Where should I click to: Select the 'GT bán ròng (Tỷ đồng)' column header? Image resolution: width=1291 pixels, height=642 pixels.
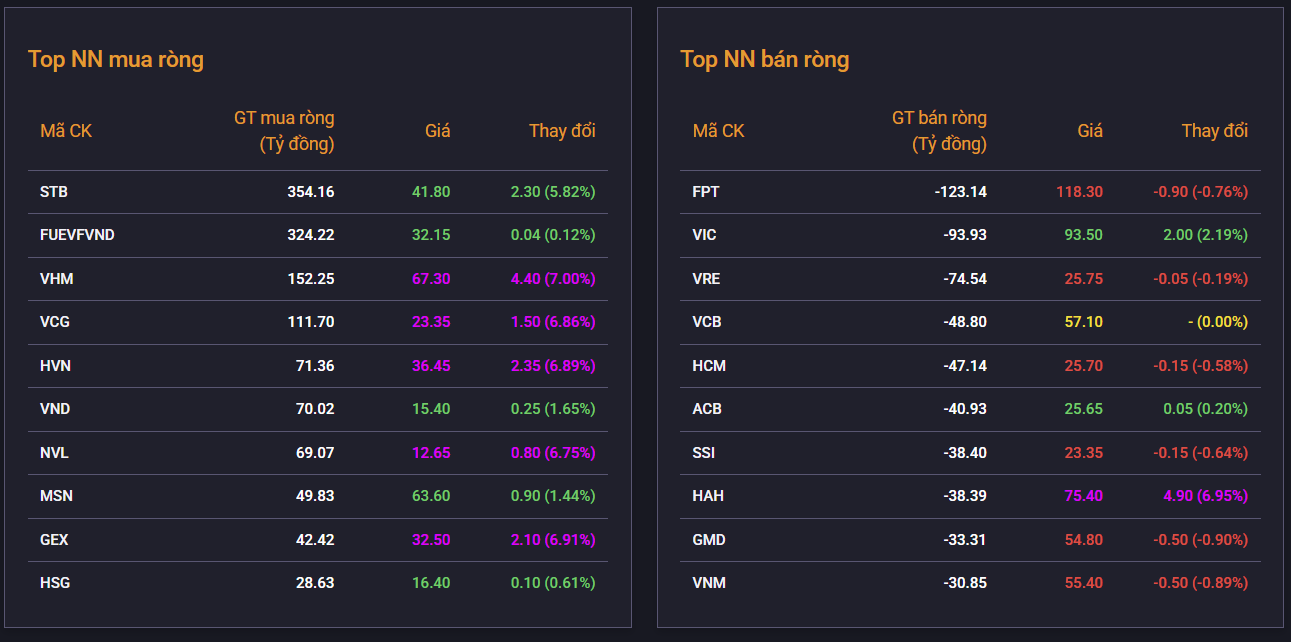coord(939,131)
